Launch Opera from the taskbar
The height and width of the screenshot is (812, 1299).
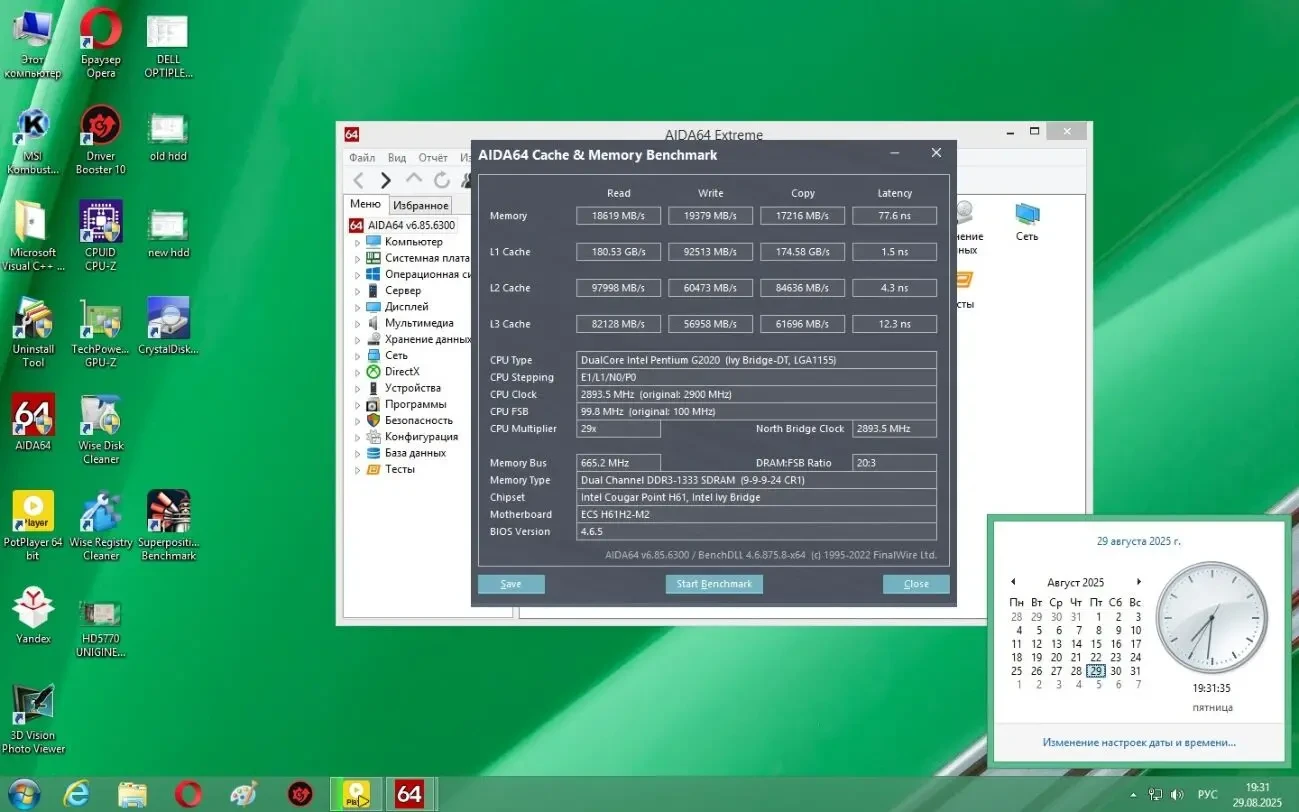coord(188,793)
